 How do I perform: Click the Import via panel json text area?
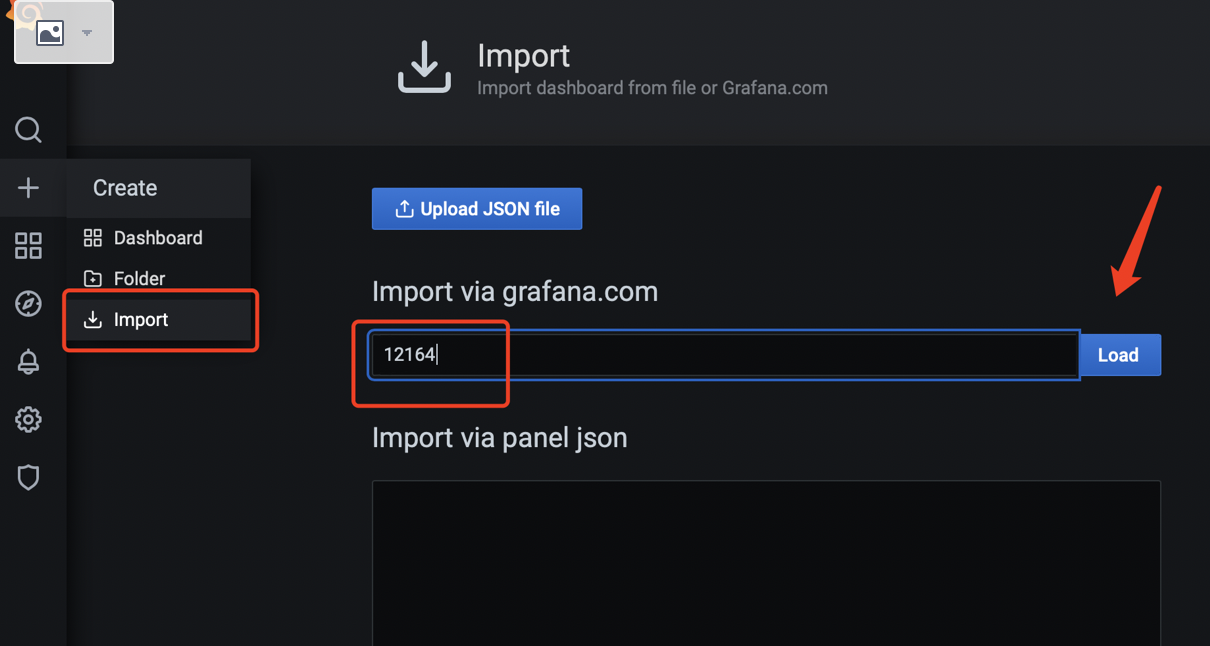click(x=766, y=560)
